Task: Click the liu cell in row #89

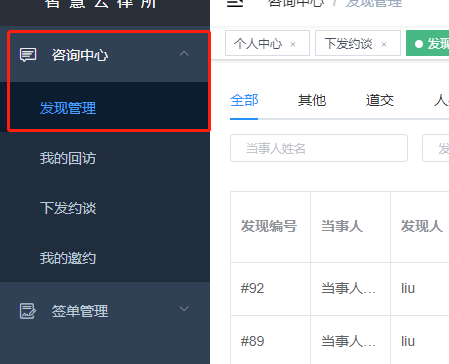Action: [420, 341]
